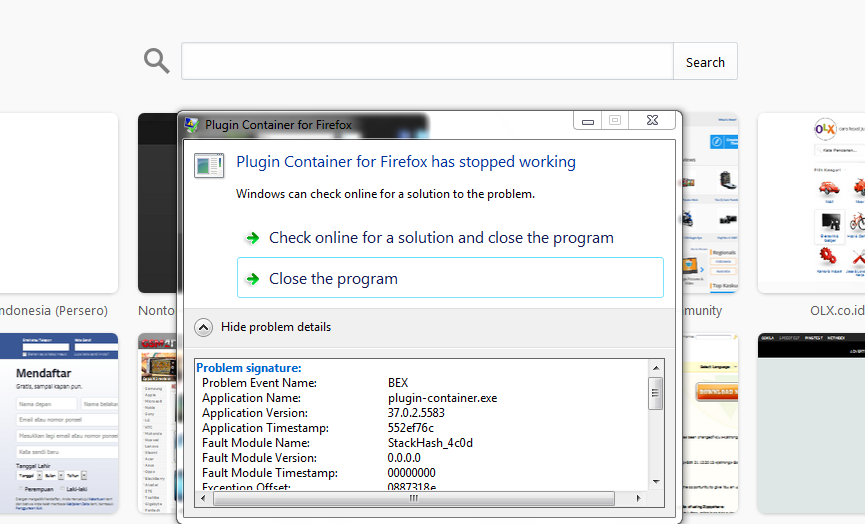Click the horizontal scrollbar thumb in problem details
865x524 pixels.
(x=414, y=498)
